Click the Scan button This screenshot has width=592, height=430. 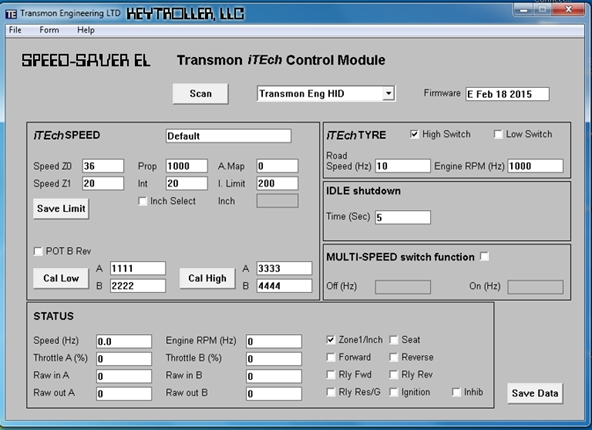[x=200, y=94]
